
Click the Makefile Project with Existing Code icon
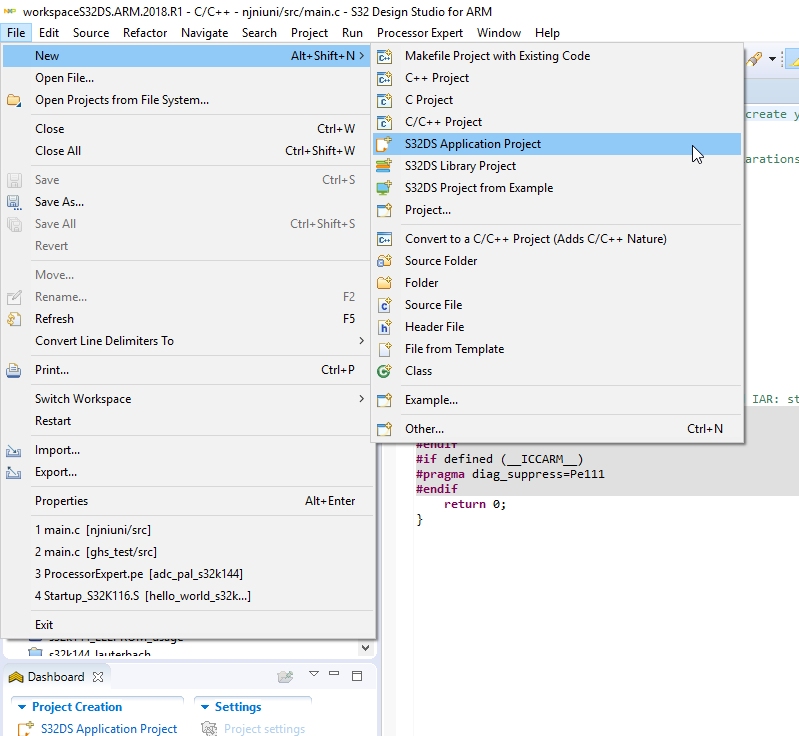385,56
